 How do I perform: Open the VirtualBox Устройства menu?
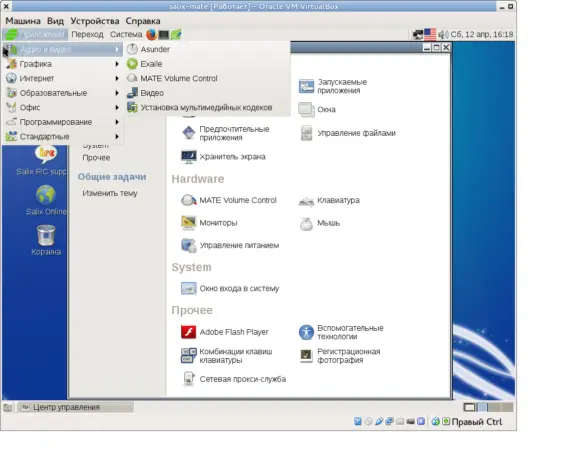click(x=95, y=21)
